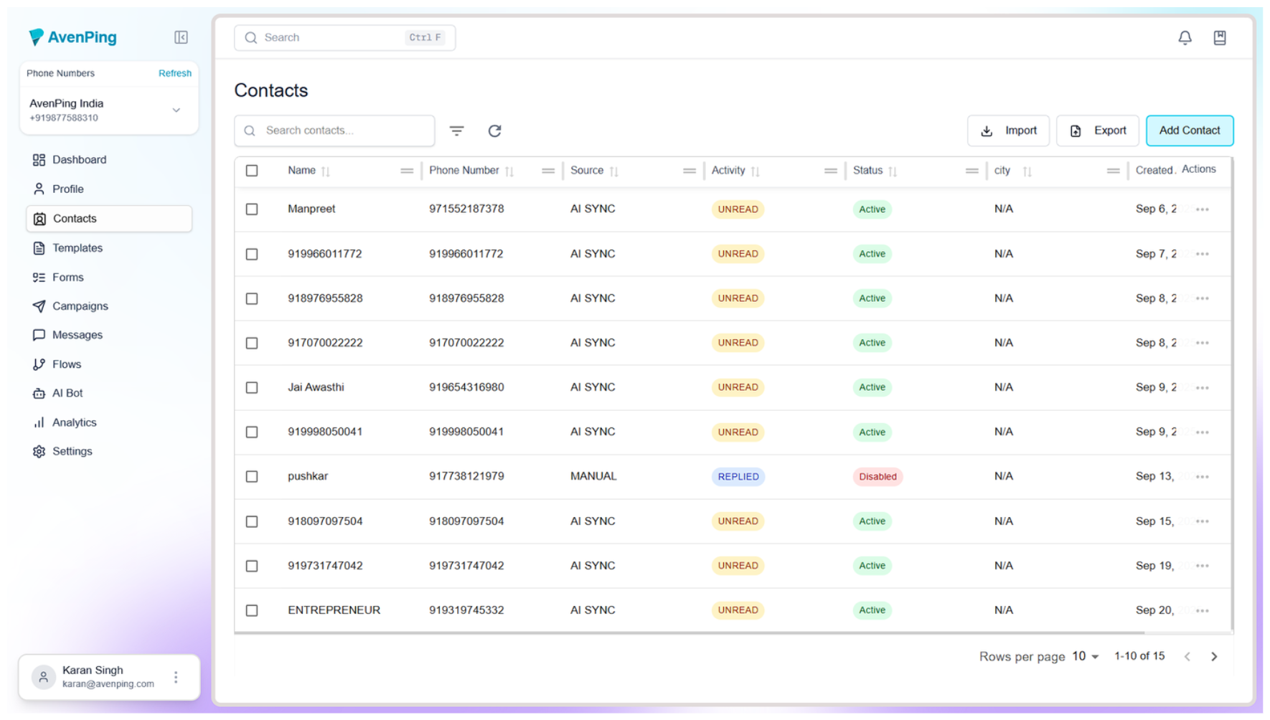
Task: Refresh the contacts list icon
Action: point(494,131)
